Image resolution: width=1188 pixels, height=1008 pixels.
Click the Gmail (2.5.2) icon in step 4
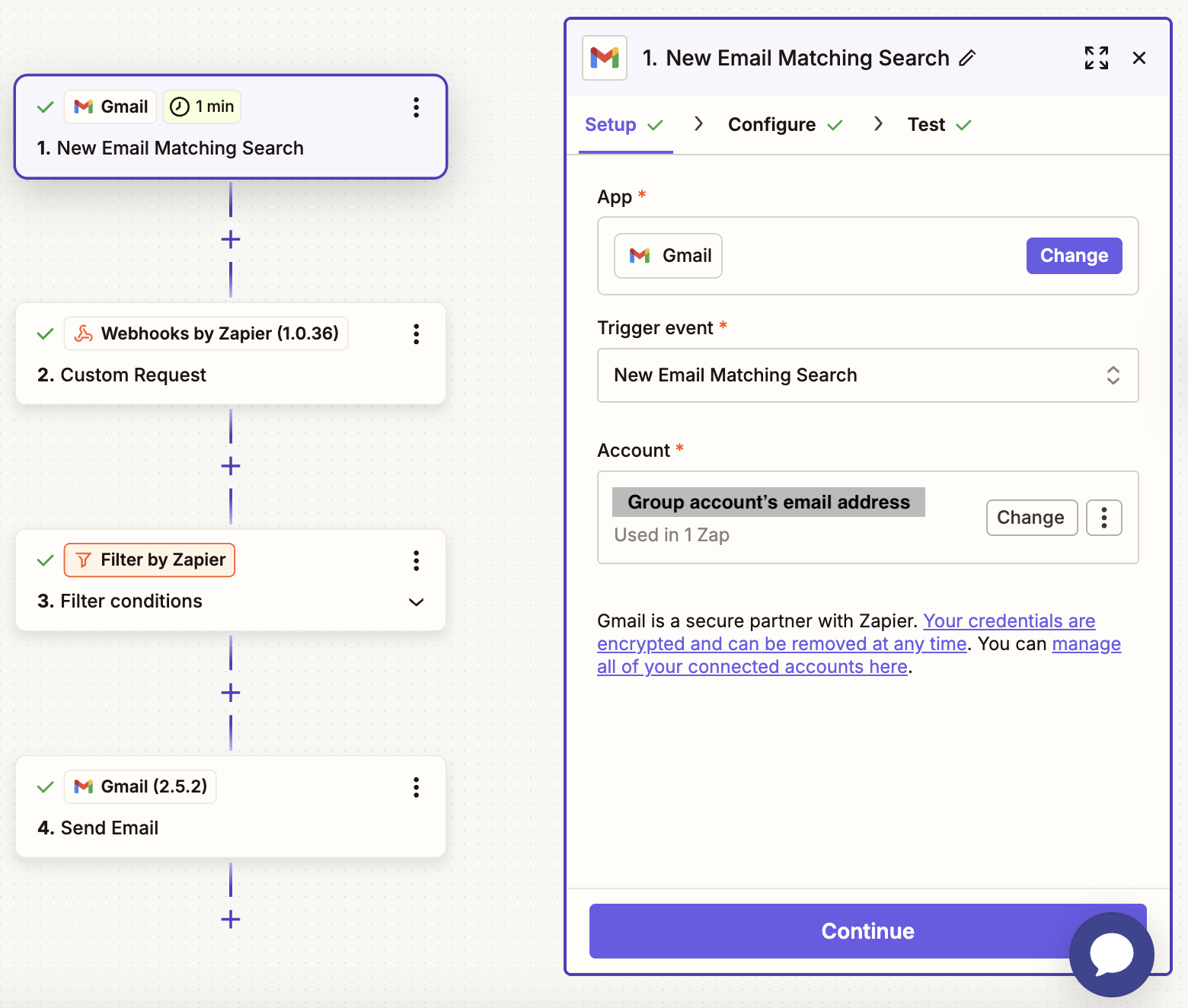click(x=84, y=786)
